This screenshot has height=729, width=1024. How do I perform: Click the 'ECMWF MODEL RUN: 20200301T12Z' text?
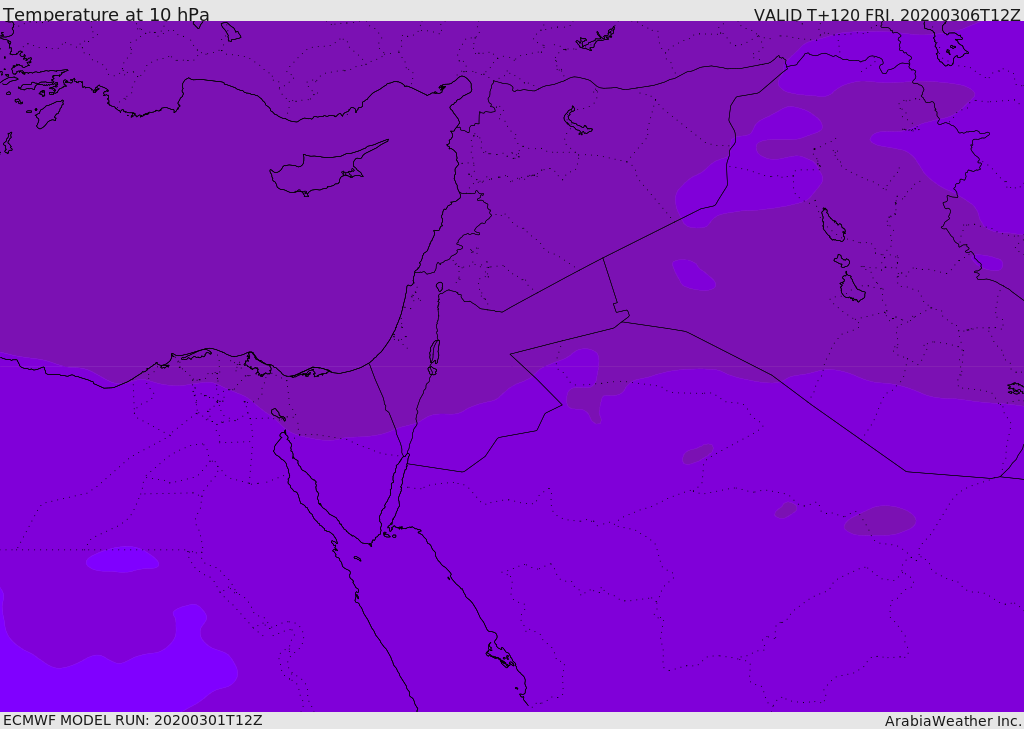(133, 720)
